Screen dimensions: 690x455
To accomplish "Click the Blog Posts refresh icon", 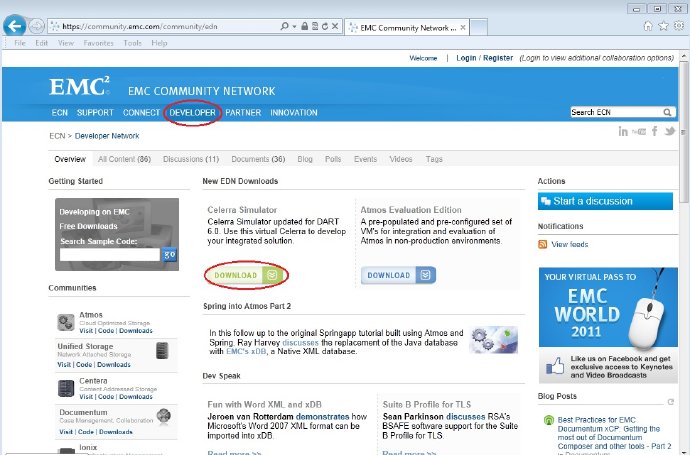I will 671,402.
